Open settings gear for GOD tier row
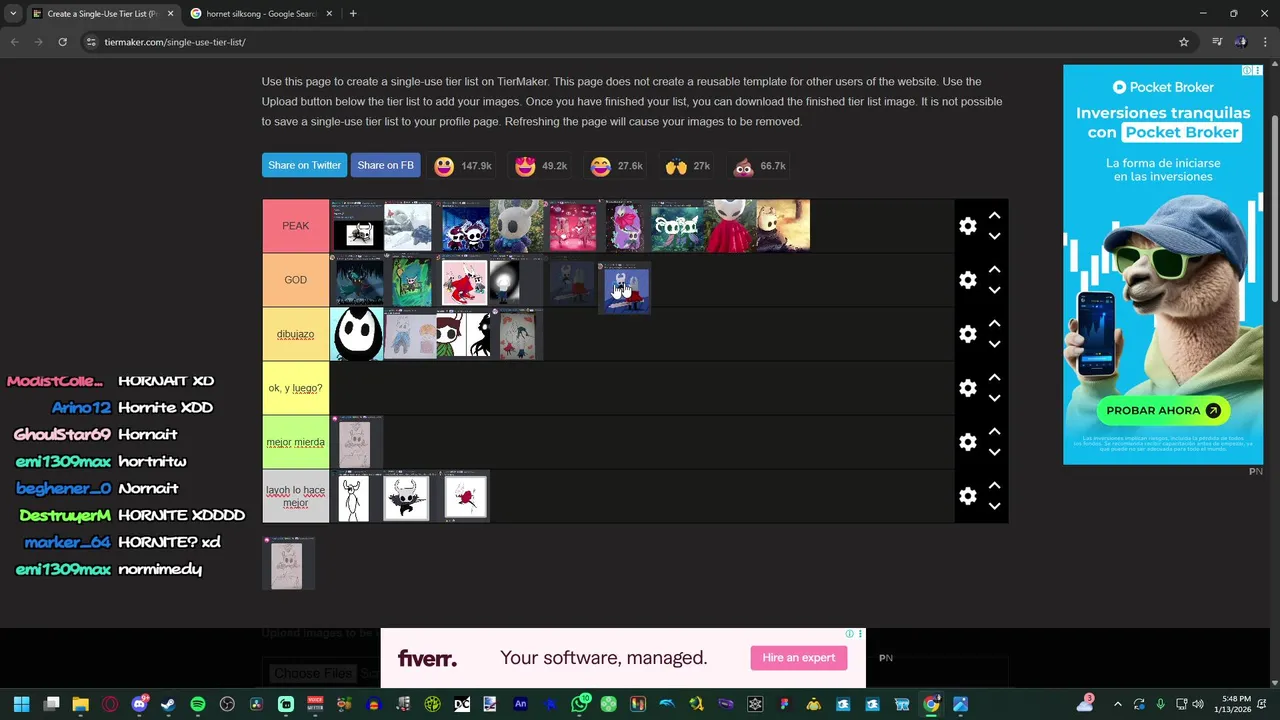1280x720 pixels. click(x=967, y=280)
